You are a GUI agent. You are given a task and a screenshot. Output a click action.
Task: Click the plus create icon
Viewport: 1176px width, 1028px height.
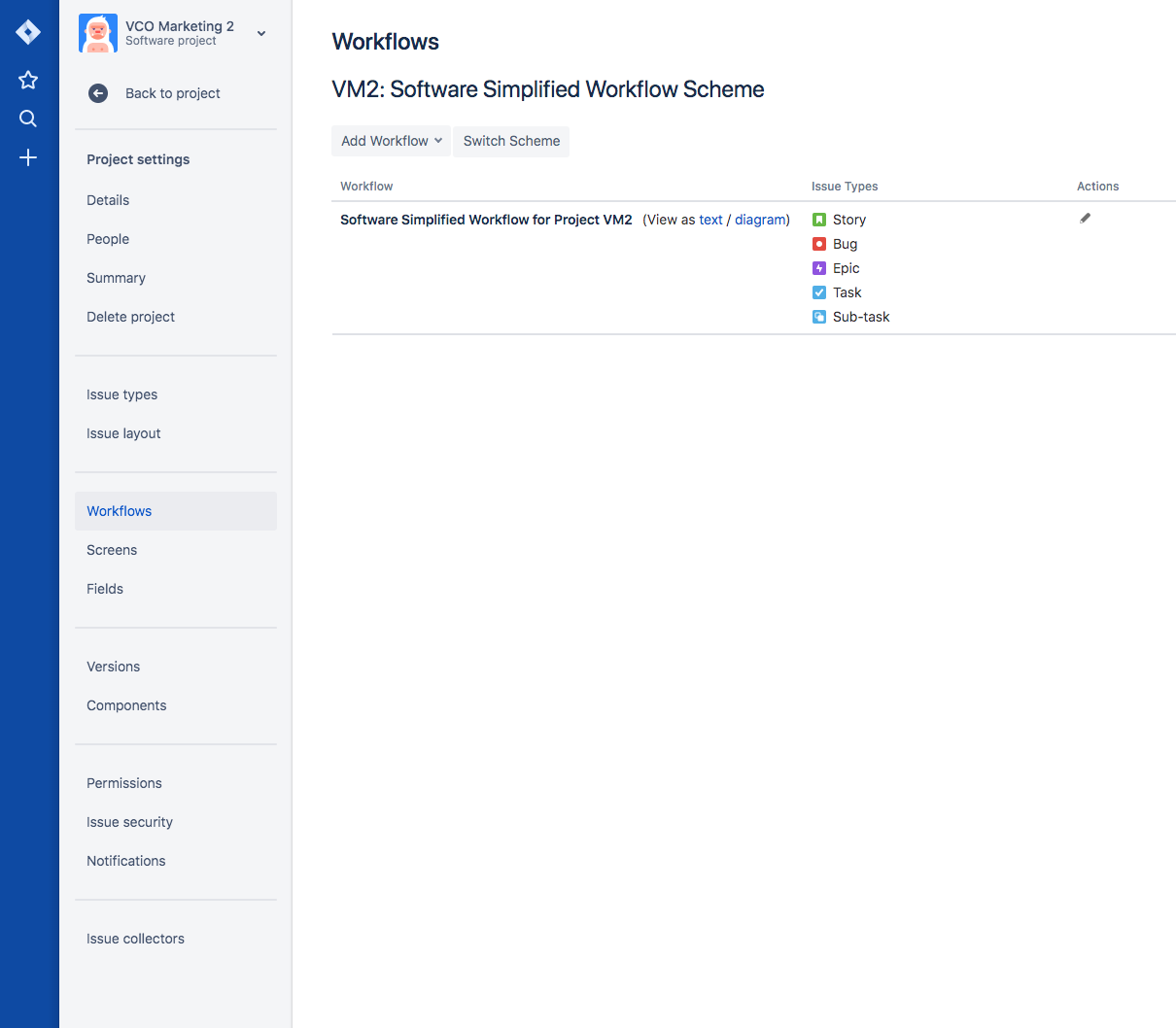click(28, 157)
